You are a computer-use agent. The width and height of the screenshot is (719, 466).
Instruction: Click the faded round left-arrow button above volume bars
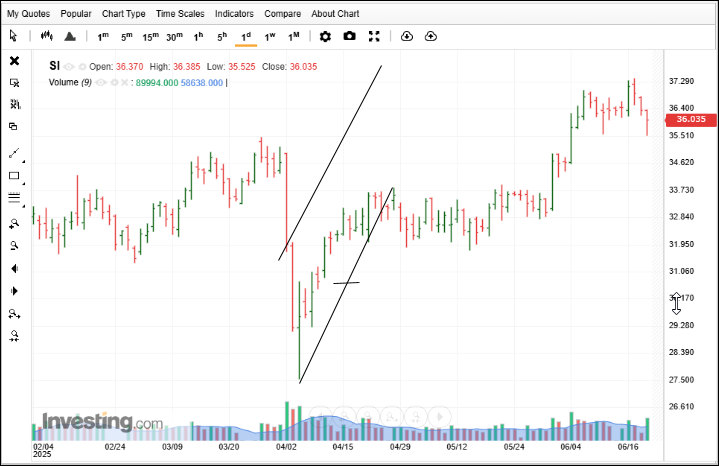[x=321, y=417]
